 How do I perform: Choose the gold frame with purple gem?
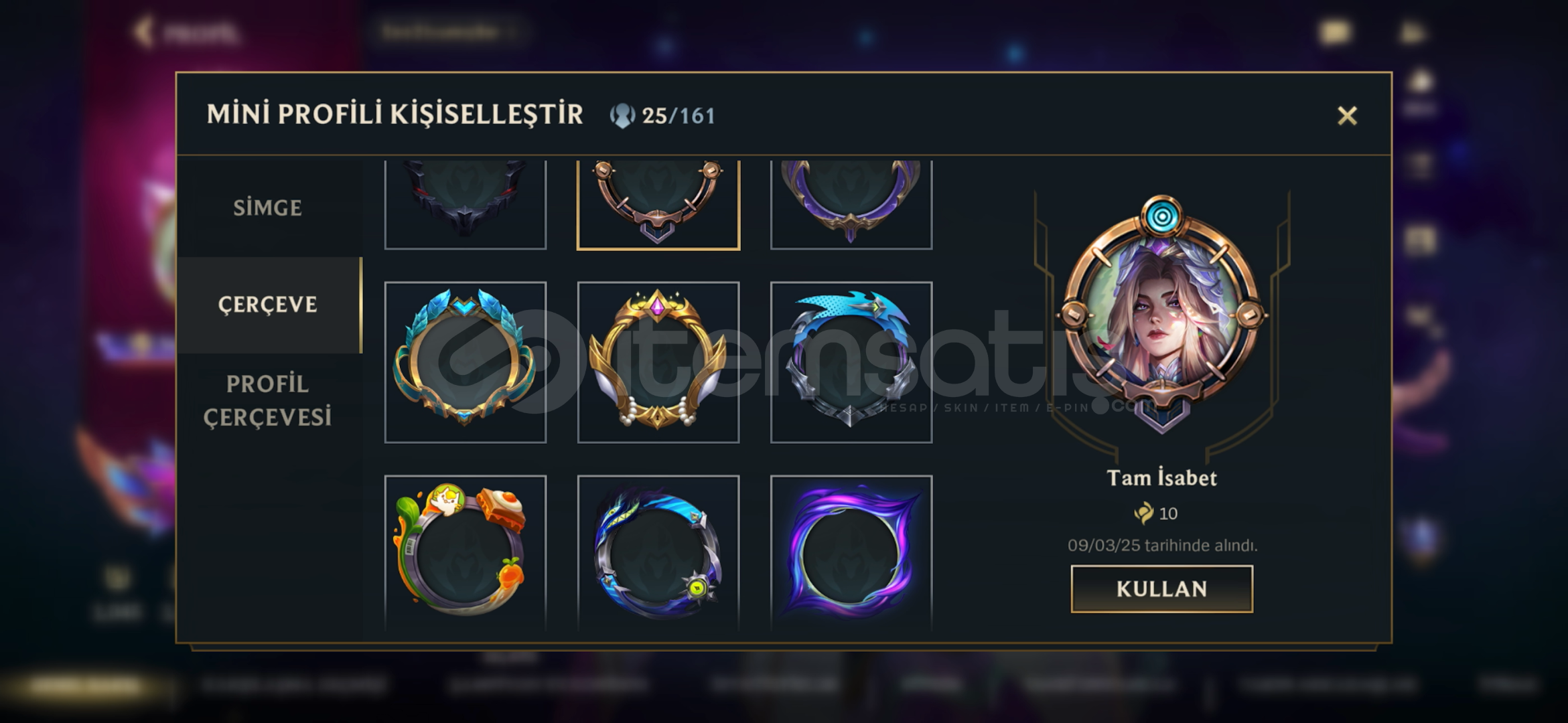click(x=658, y=362)
